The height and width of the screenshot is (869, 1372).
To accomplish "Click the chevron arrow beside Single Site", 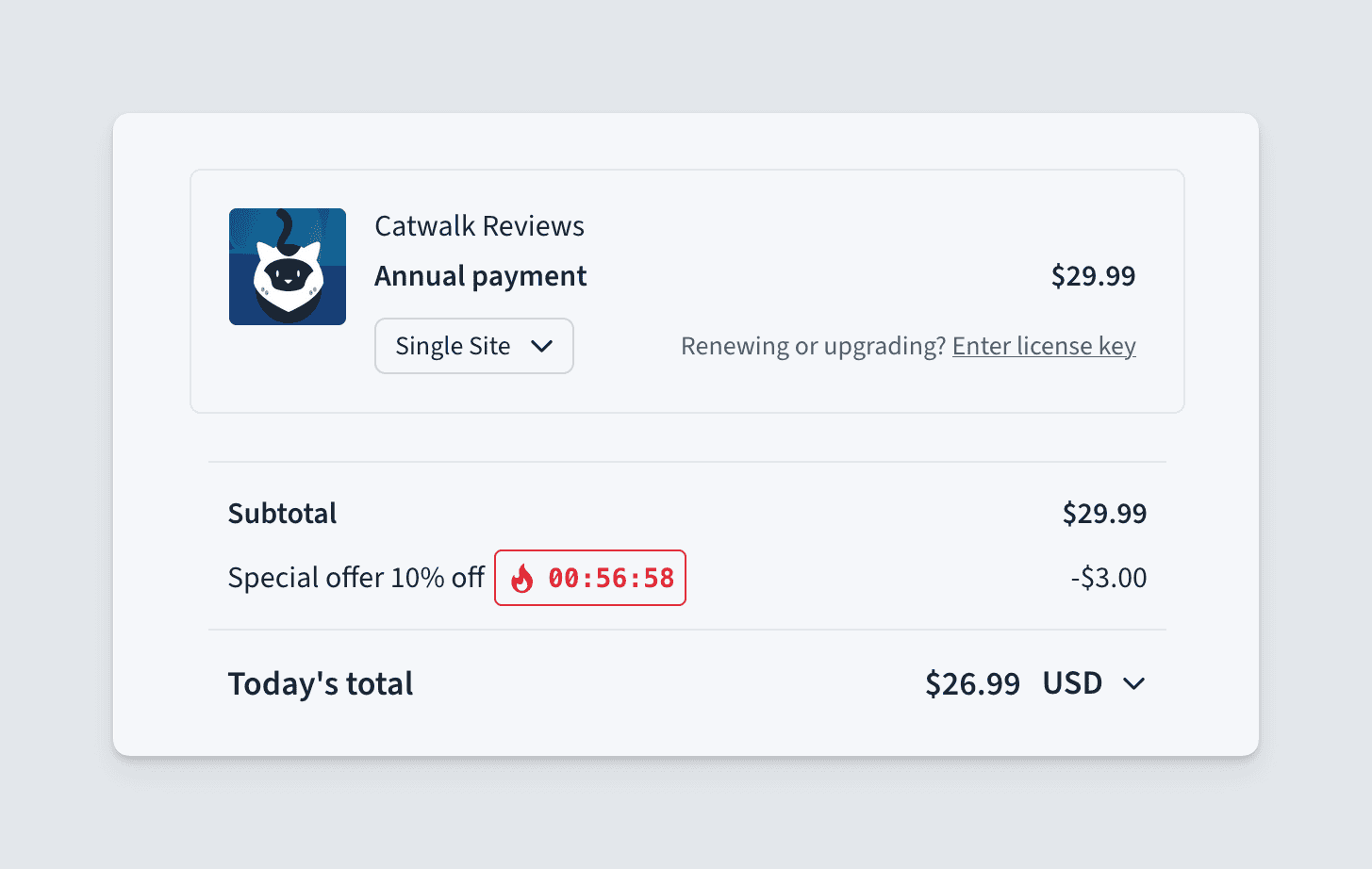I will pos(541,346).
